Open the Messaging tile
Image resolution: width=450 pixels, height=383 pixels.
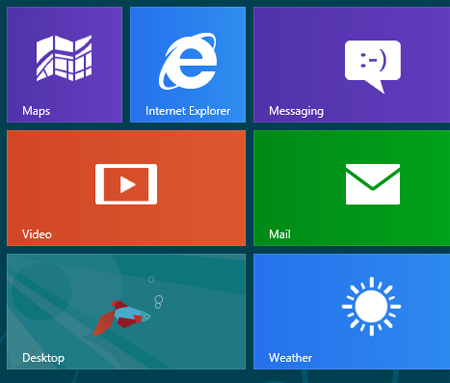[x=352, y=65]
